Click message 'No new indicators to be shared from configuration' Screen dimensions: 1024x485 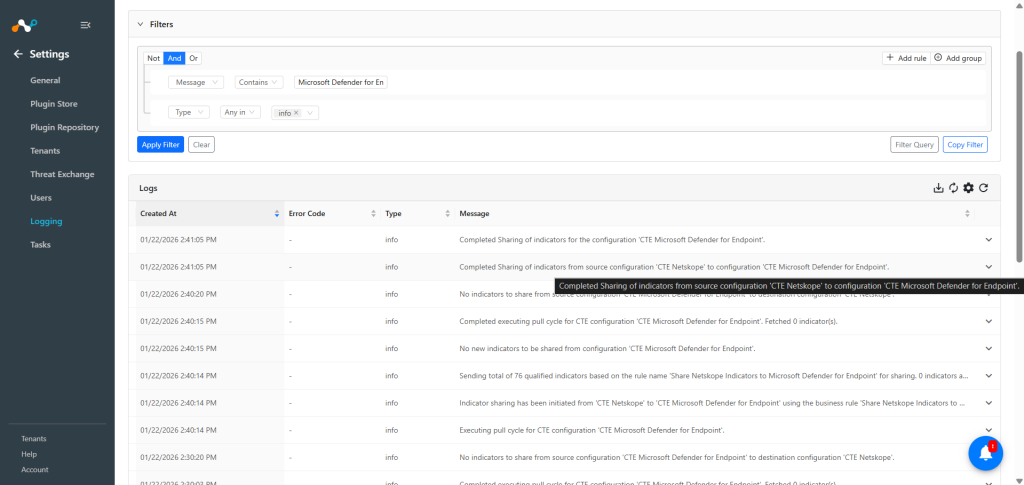607,349
